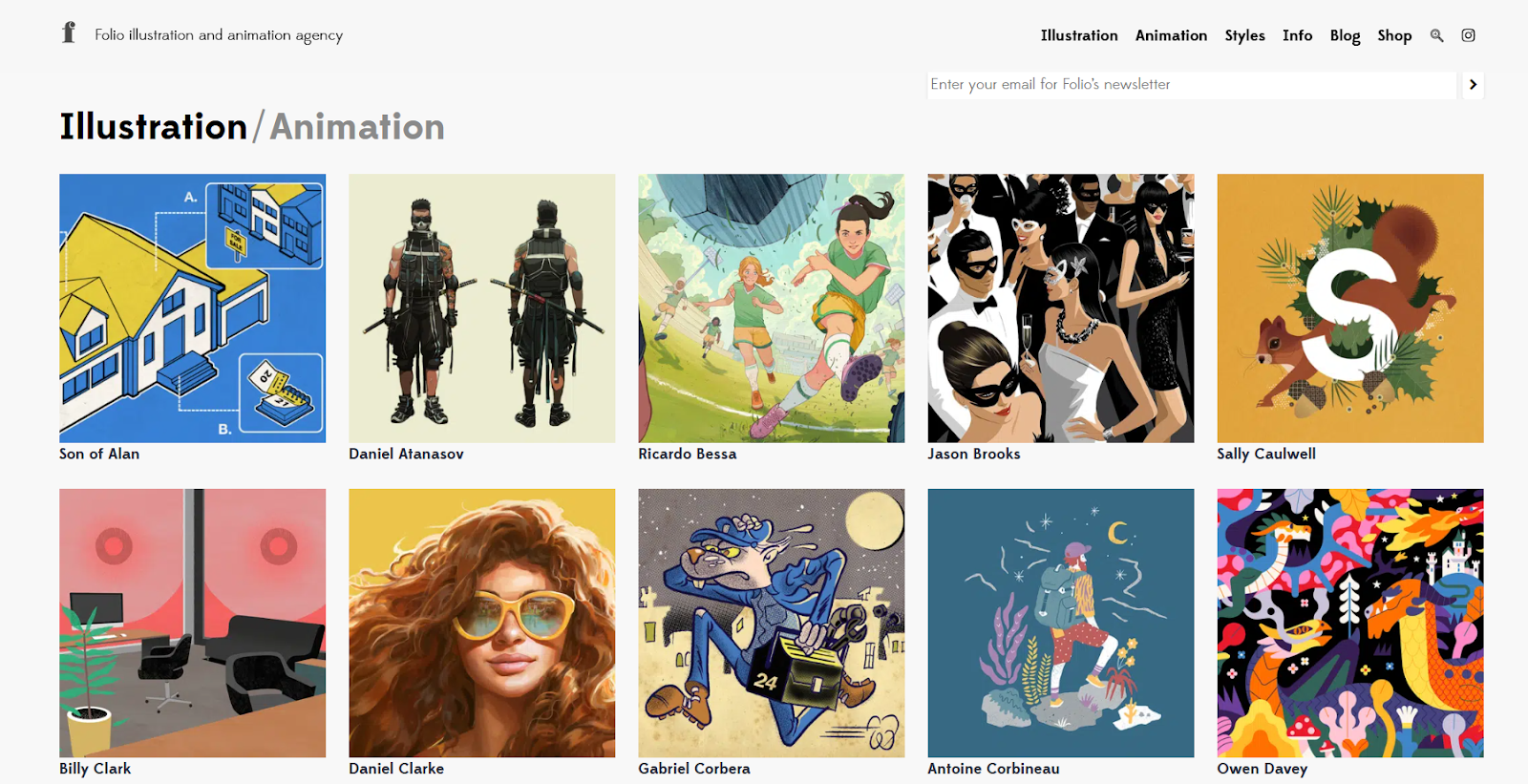Open Folio's Instagram icon link
This screenshot has width=1528, height=784.
[x=1469, y=35]
